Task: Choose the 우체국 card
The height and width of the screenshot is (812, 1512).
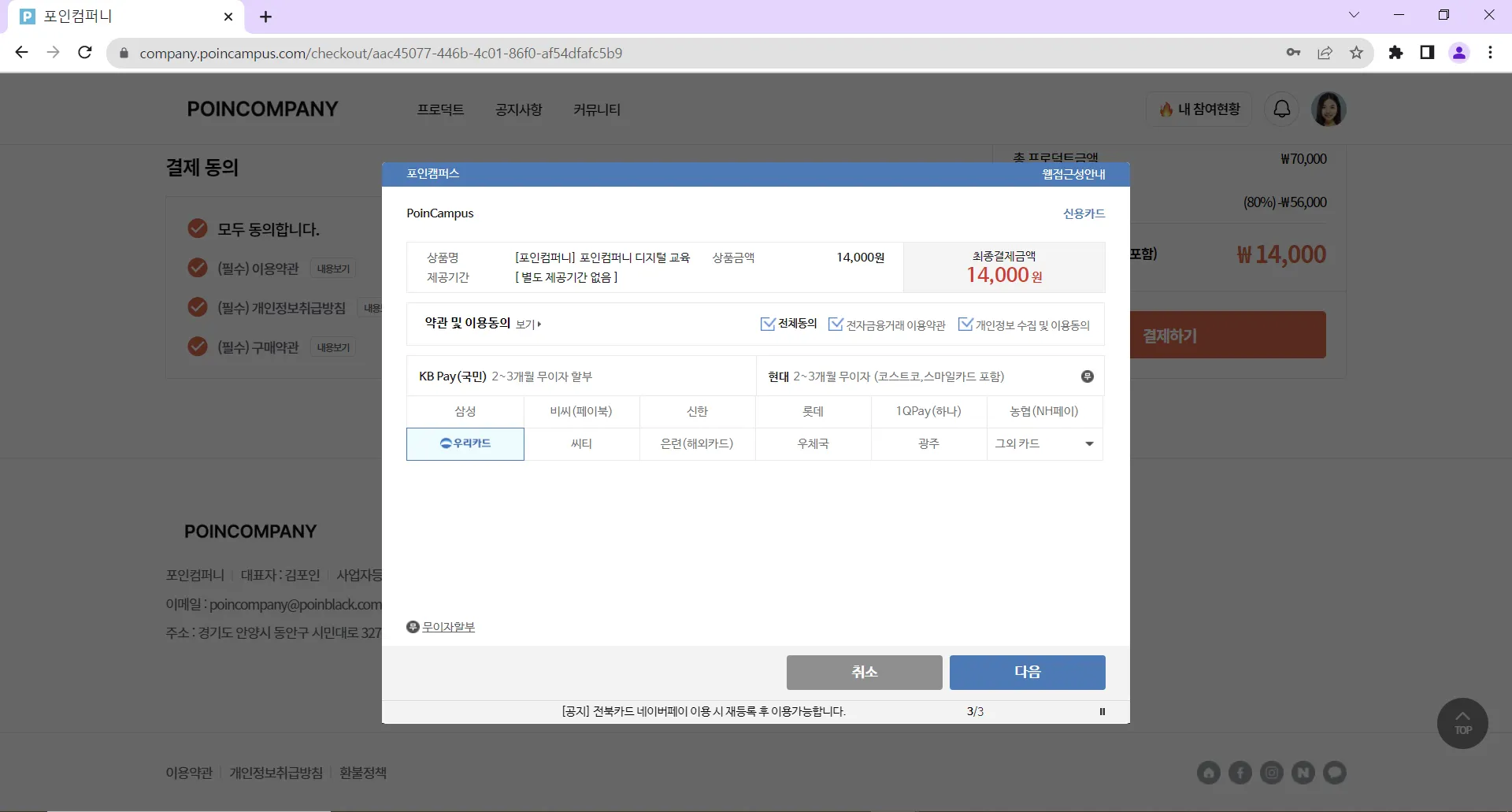Action: pyautogui.click(x=813, y=444)
